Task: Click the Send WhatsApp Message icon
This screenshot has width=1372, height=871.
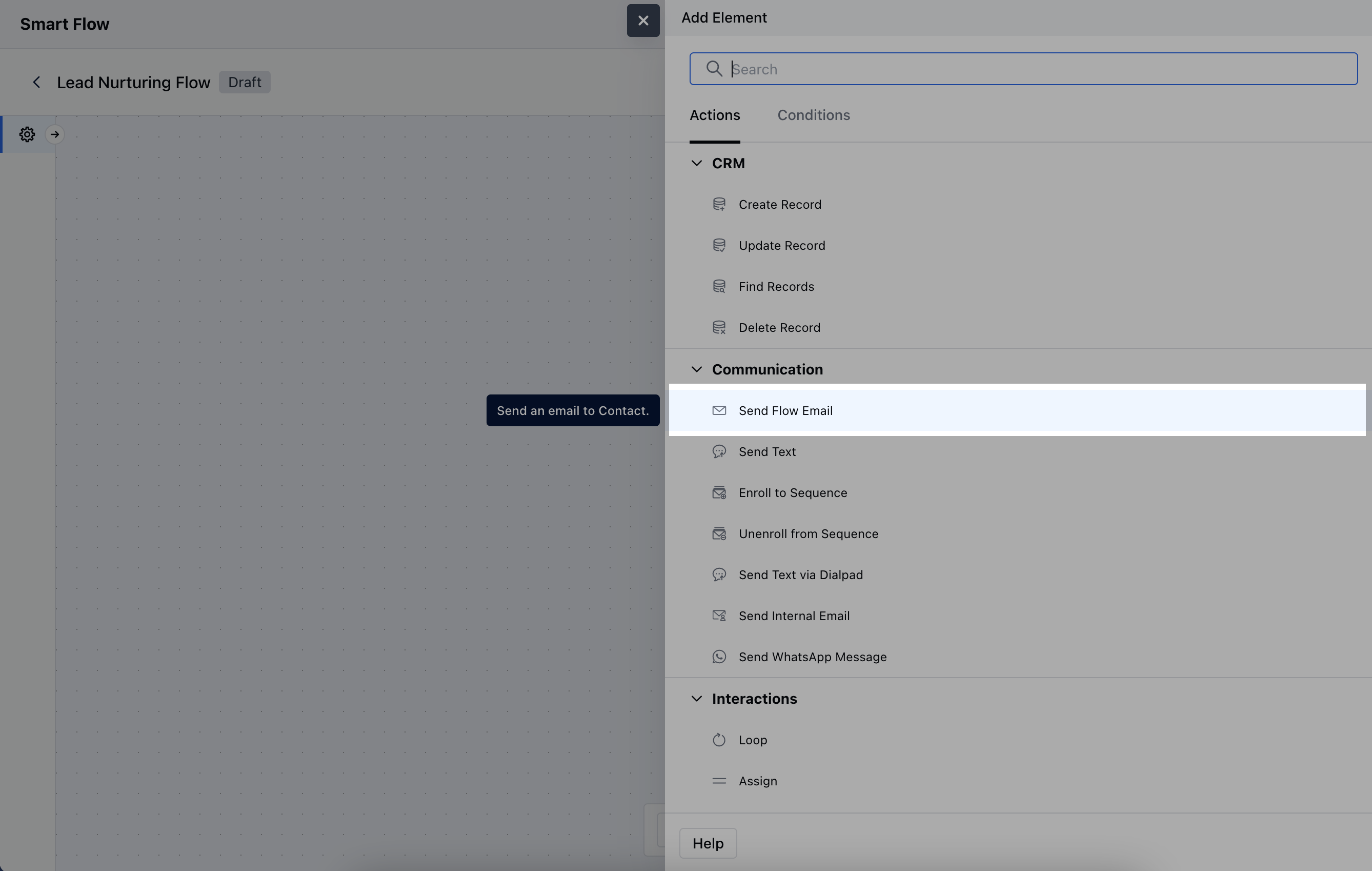Action: tap(719, 657)
